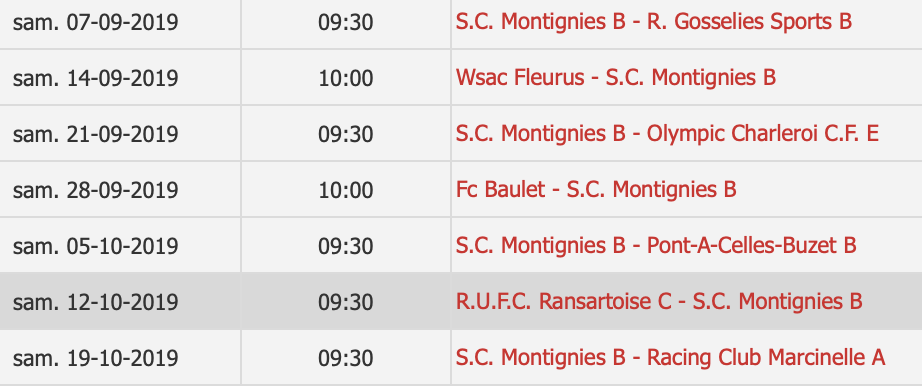Click the 09:30 time in the 19-10-2019 row
Image resolution: width=922 pixels, height=386 pixels.
(346, 358)
